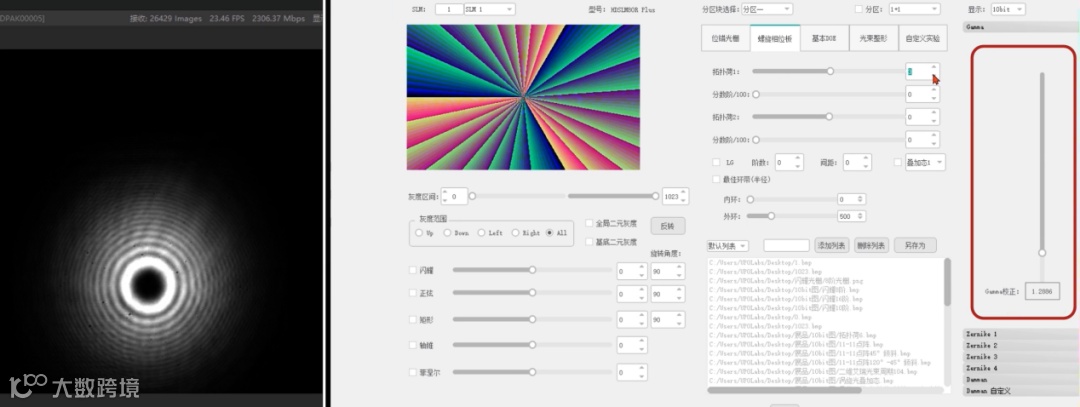Click the 外环 slider handle

[x=771, y=216]
